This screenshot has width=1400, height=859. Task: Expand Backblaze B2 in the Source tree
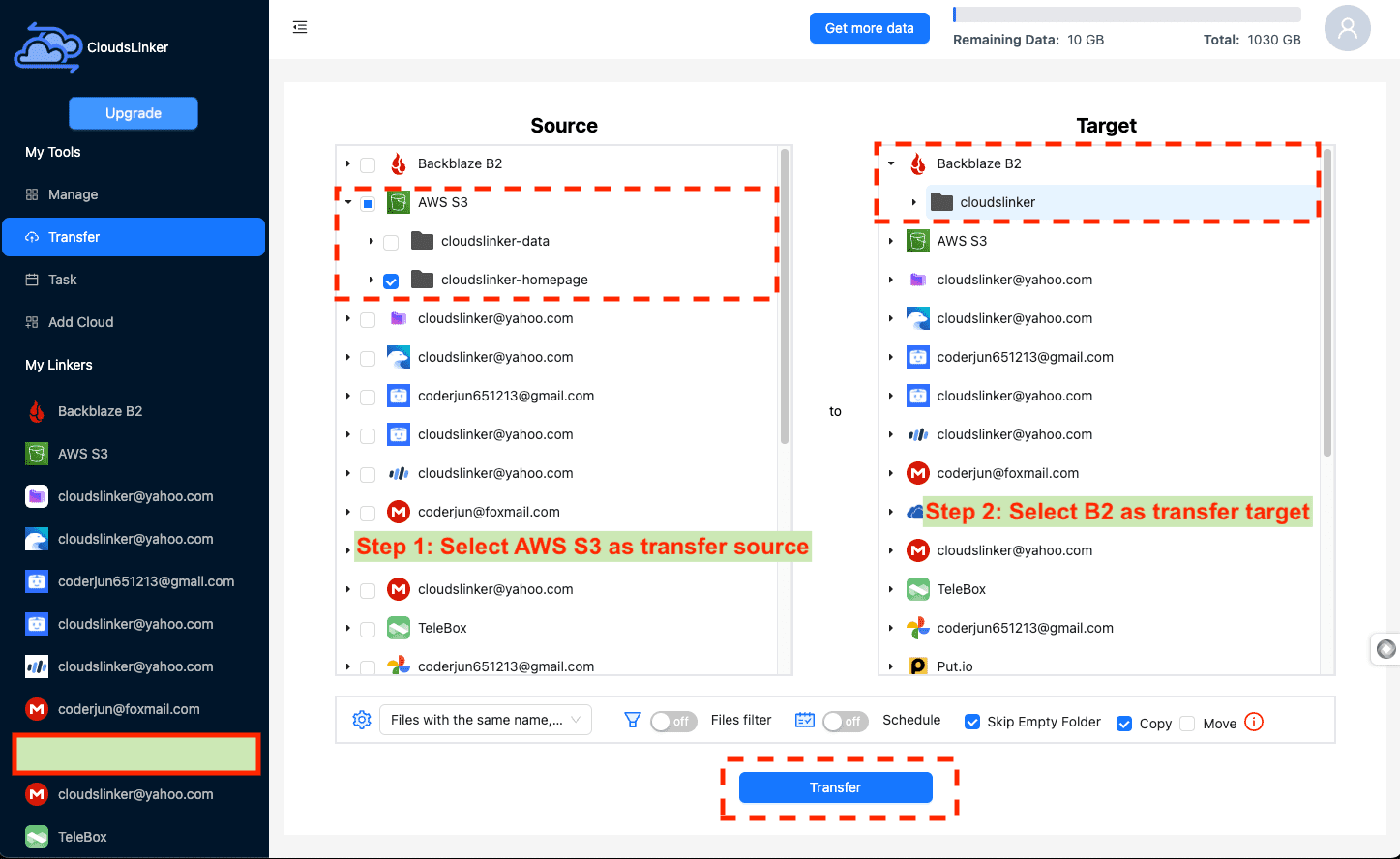(x=348, y=163)
